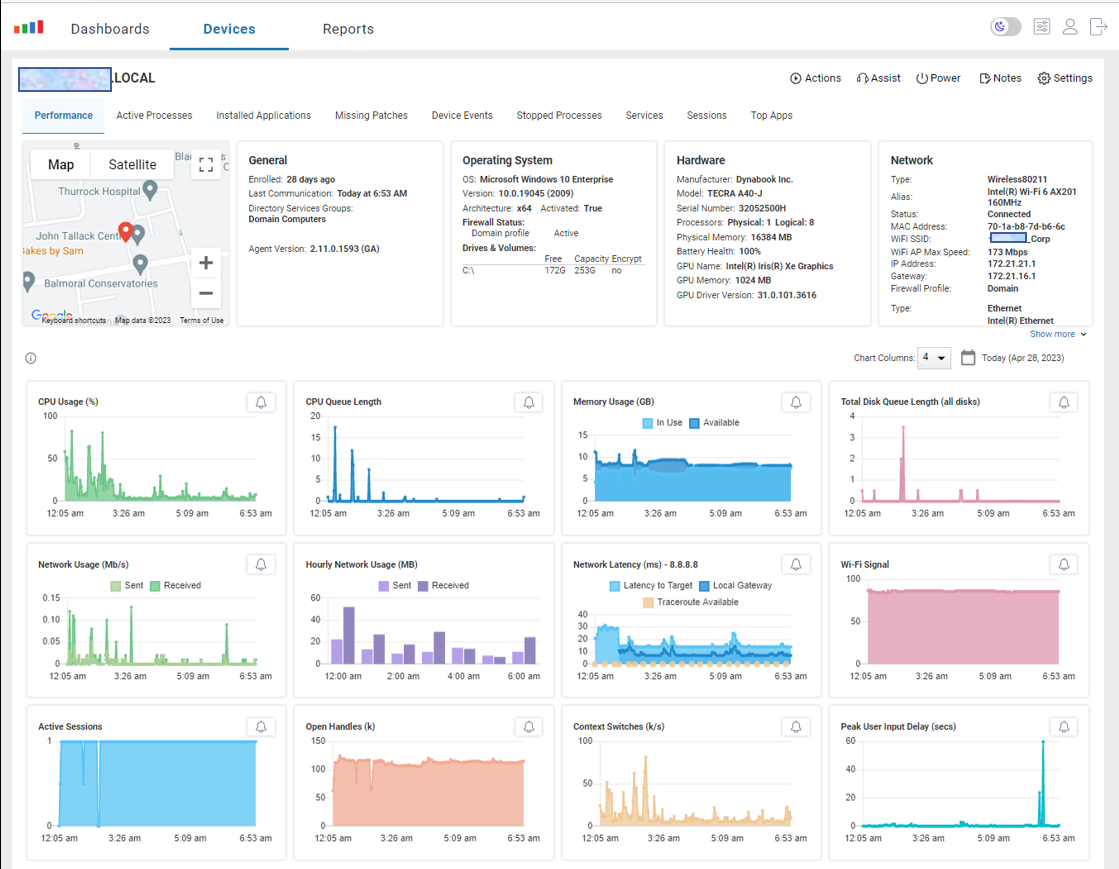Click the info icon above the charts
Screen dimensions: 1119x869
point(31,358)
